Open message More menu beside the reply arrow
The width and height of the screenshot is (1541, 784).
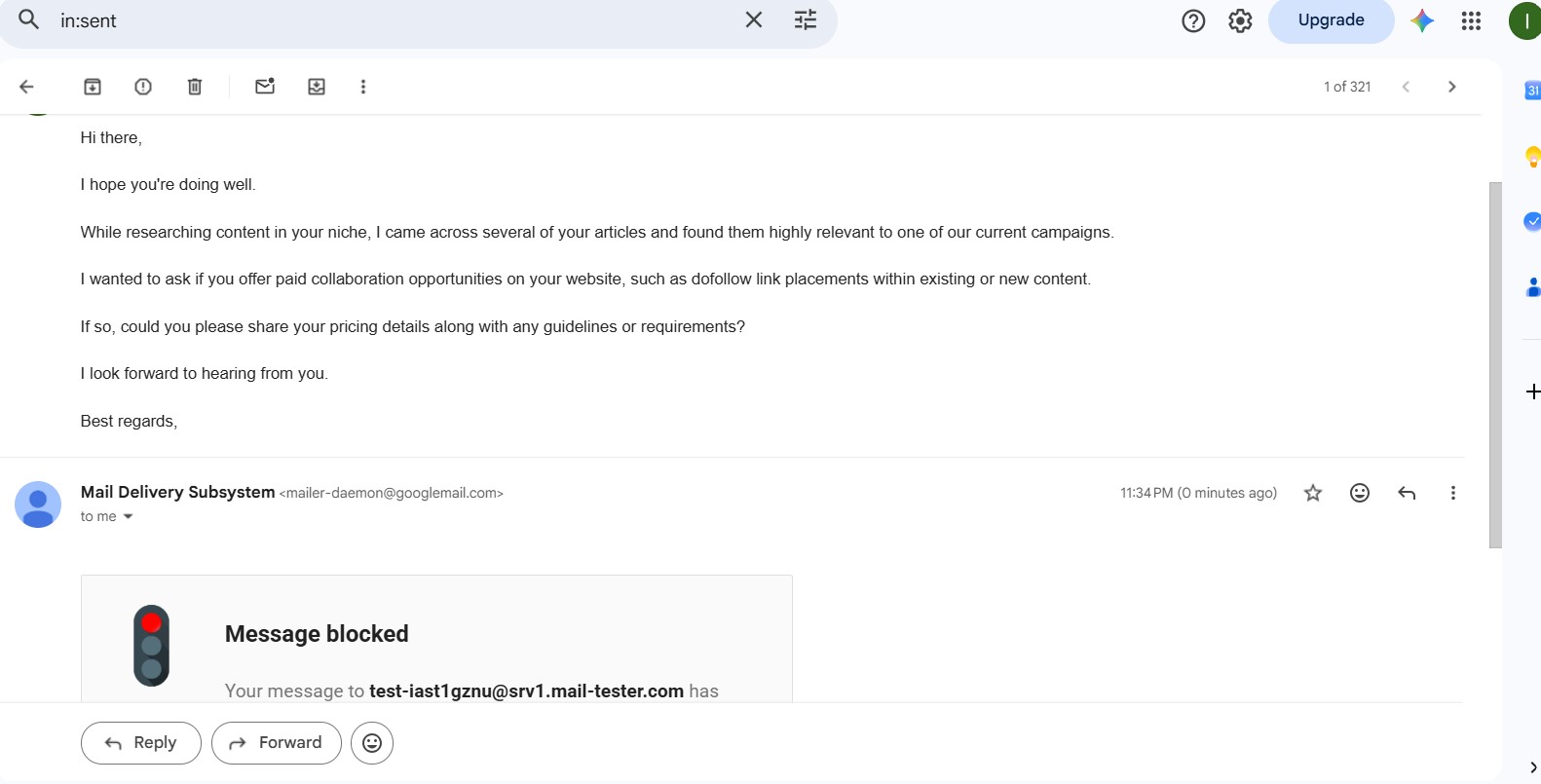[x=1453, y=493]
